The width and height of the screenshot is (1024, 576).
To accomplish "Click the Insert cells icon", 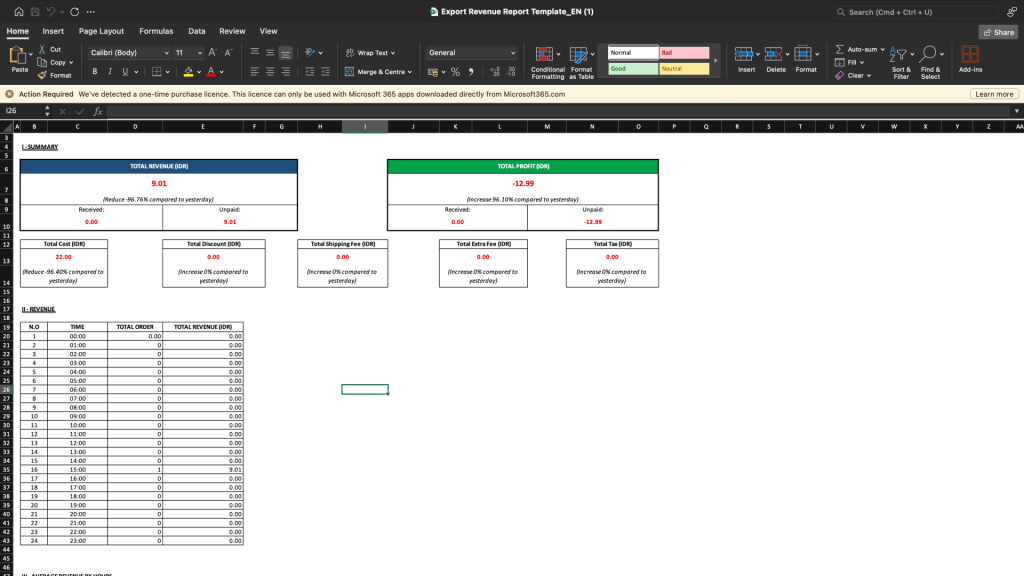I will point(743,54).
